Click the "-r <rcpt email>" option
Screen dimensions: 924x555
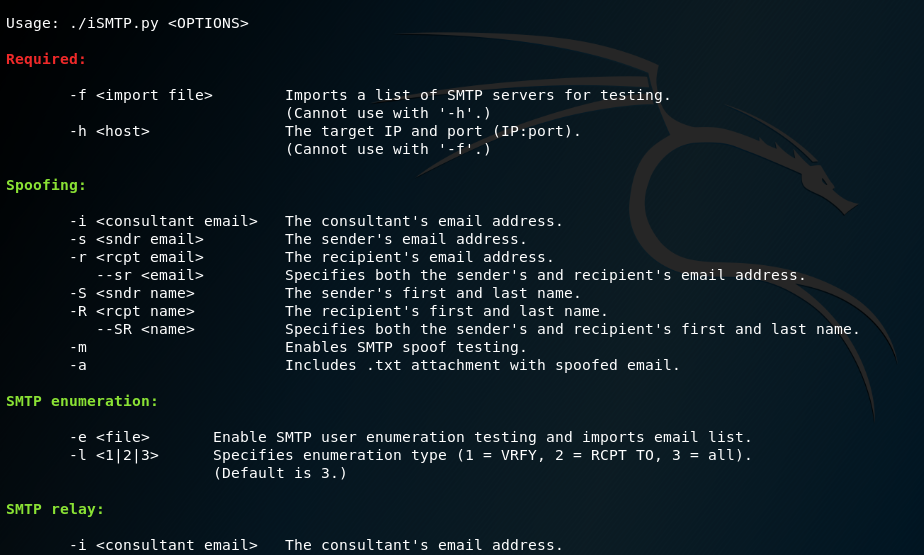136,257
